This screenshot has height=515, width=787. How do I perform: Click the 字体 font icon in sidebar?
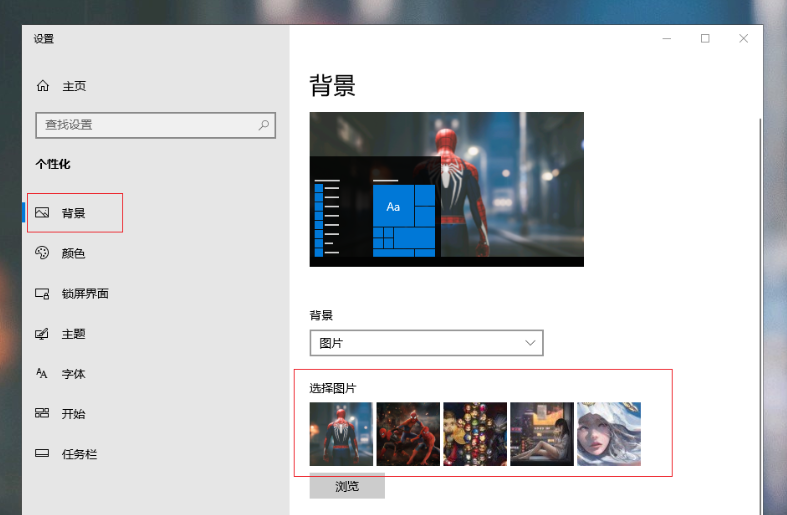click(42, 373)
